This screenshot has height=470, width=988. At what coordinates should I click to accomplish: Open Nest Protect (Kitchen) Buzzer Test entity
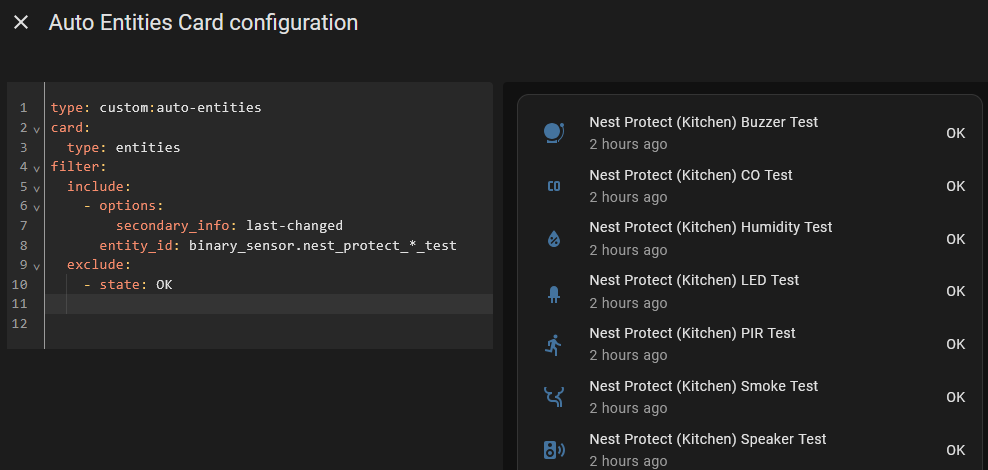(703, 122)
